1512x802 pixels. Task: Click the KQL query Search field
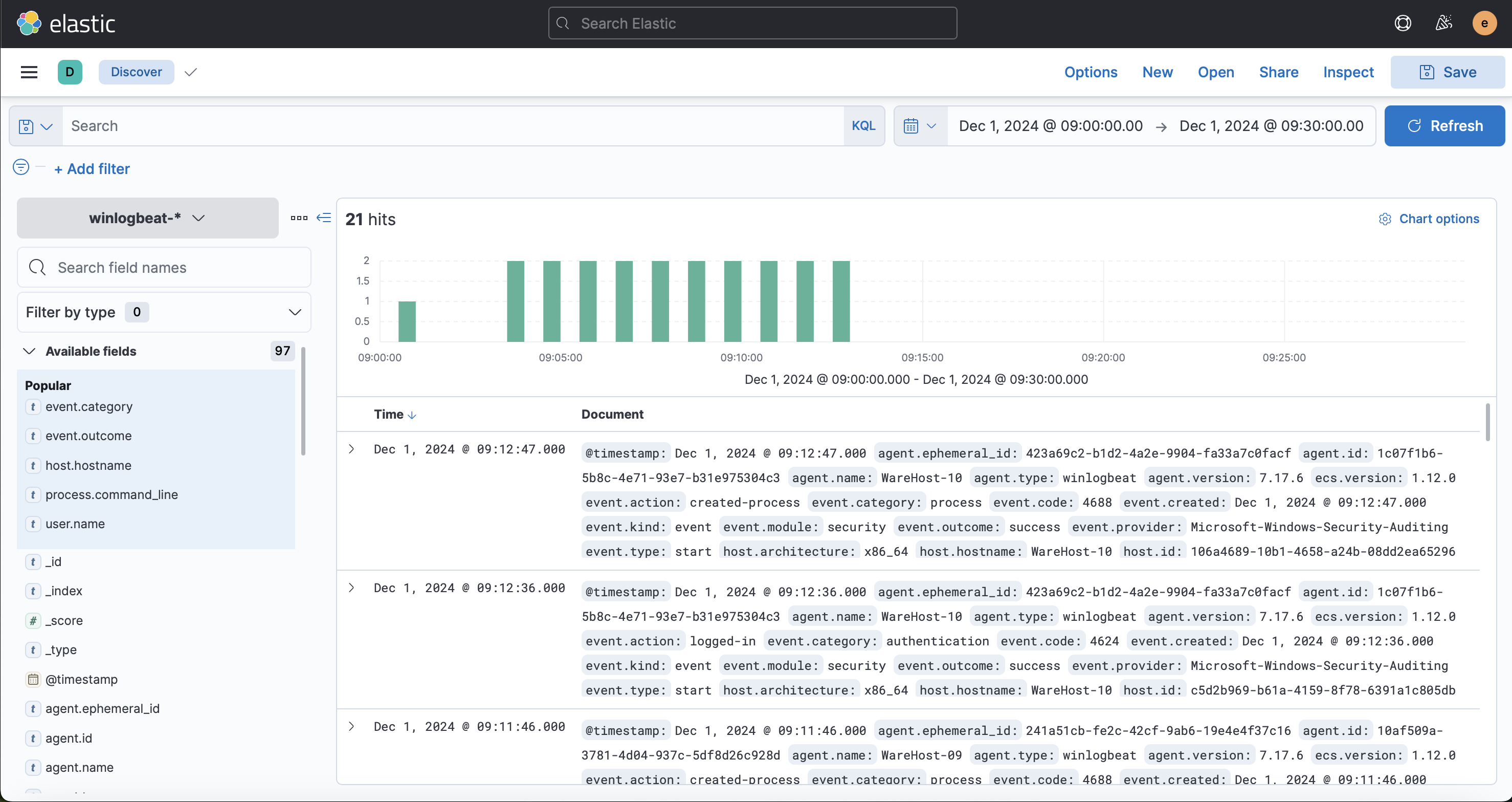click(453, 126)
